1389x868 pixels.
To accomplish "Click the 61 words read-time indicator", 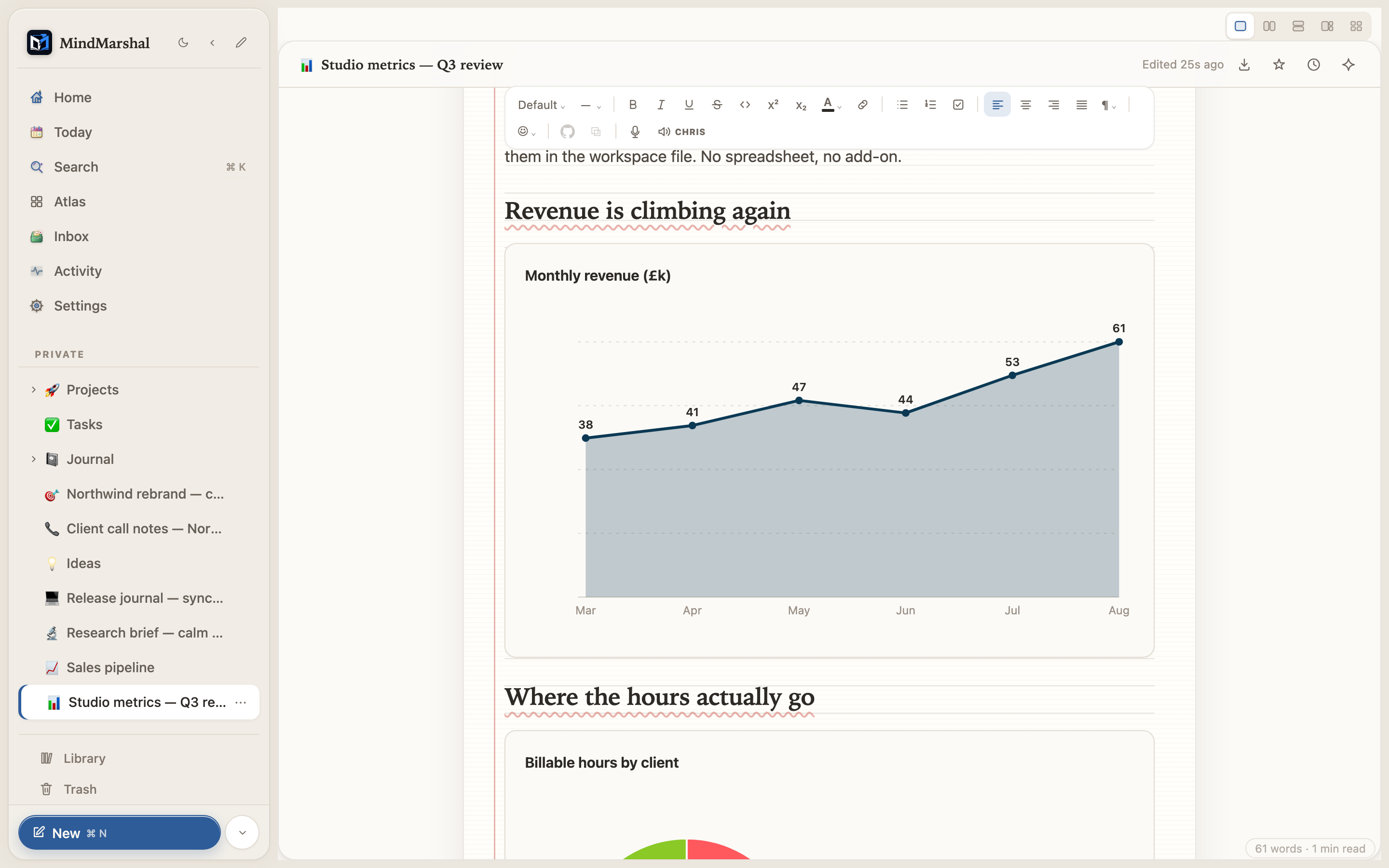I will pyautogui.click(x=1310, y=849).
